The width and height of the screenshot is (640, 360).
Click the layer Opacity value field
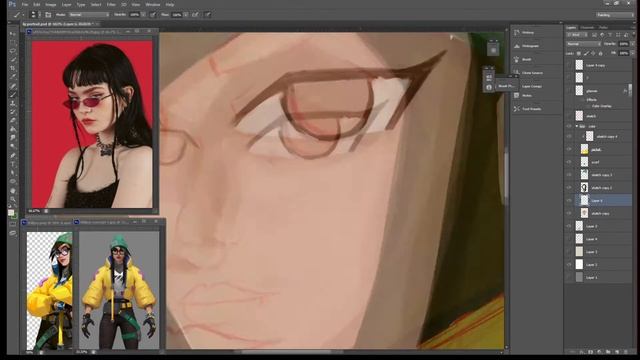point(623,44)
